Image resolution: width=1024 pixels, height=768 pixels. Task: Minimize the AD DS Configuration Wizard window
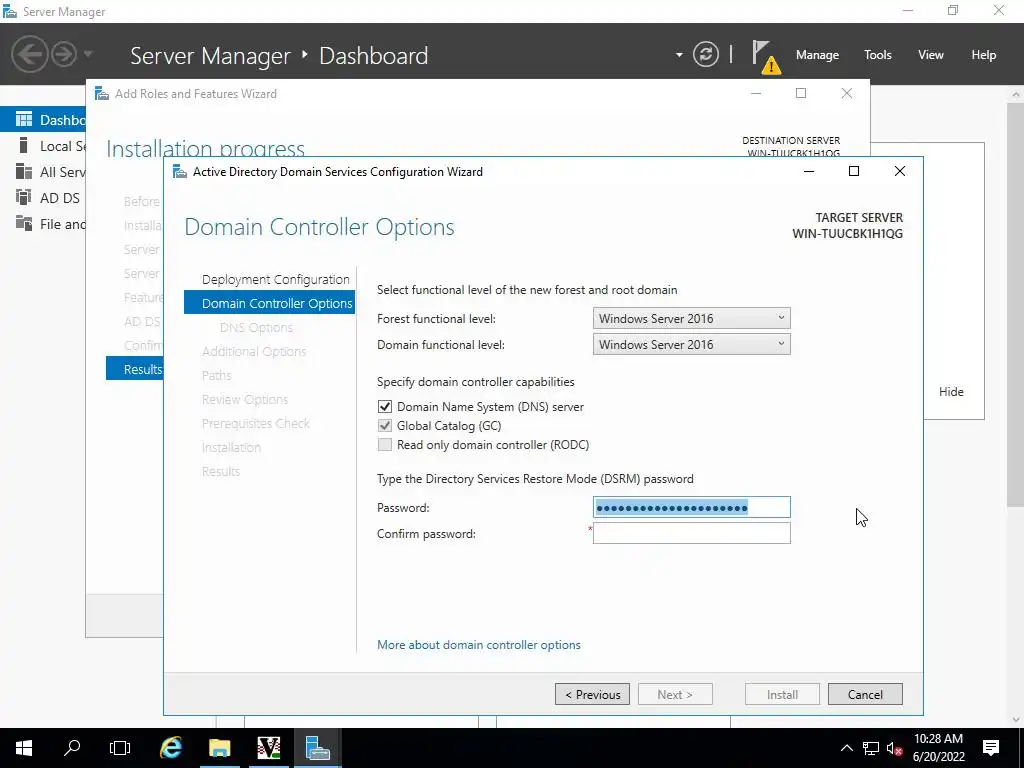808,171
